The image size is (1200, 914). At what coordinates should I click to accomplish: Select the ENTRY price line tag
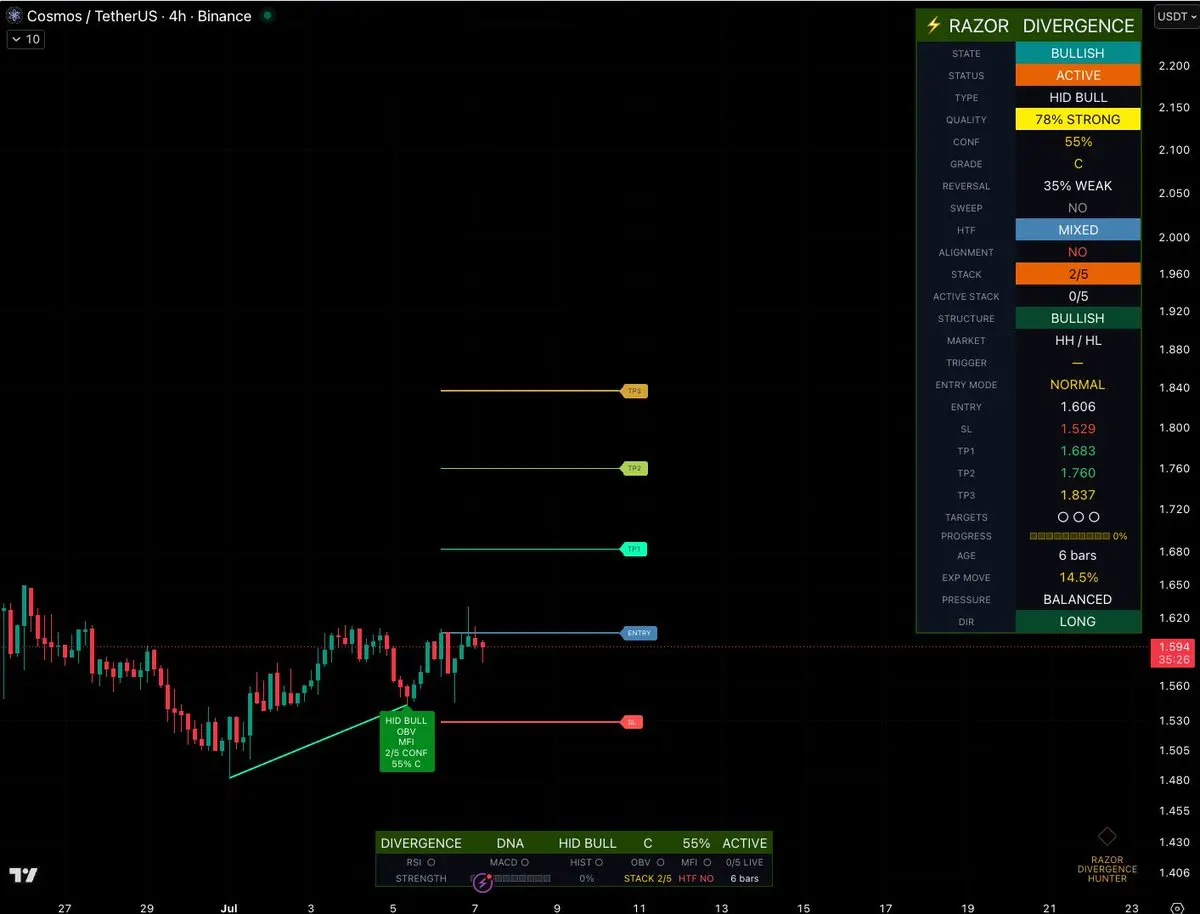coord(639,633)
